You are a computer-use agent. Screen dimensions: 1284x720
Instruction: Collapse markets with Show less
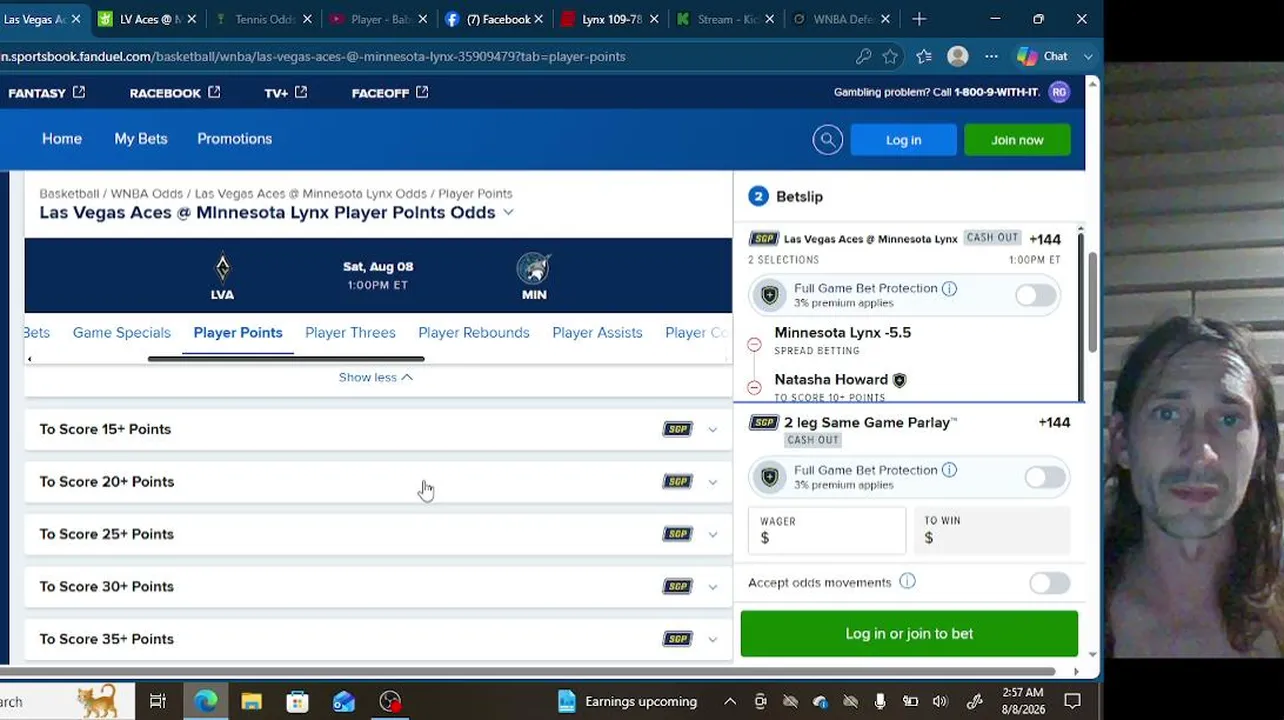coord(376,377)
